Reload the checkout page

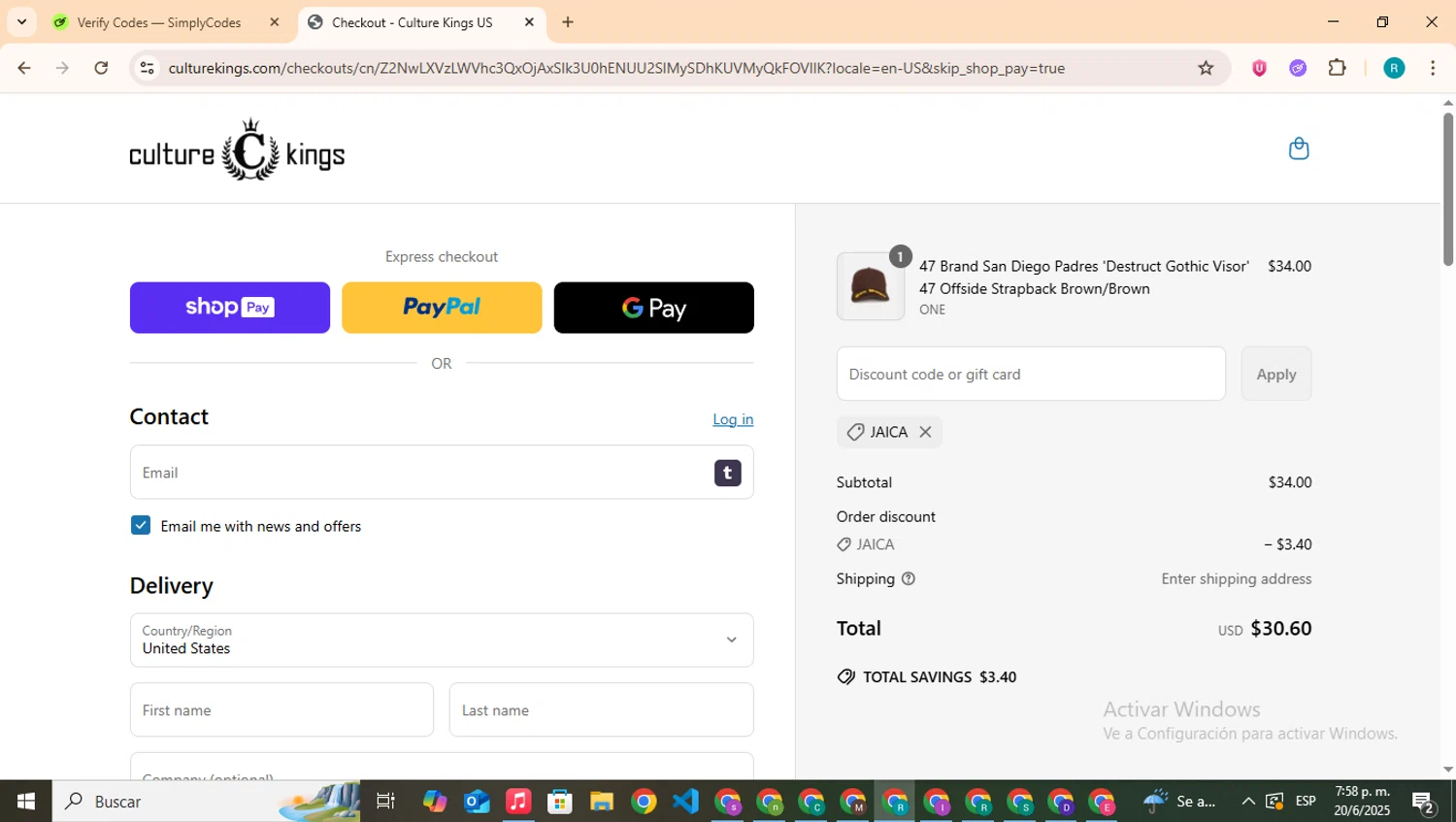point(101,68)
